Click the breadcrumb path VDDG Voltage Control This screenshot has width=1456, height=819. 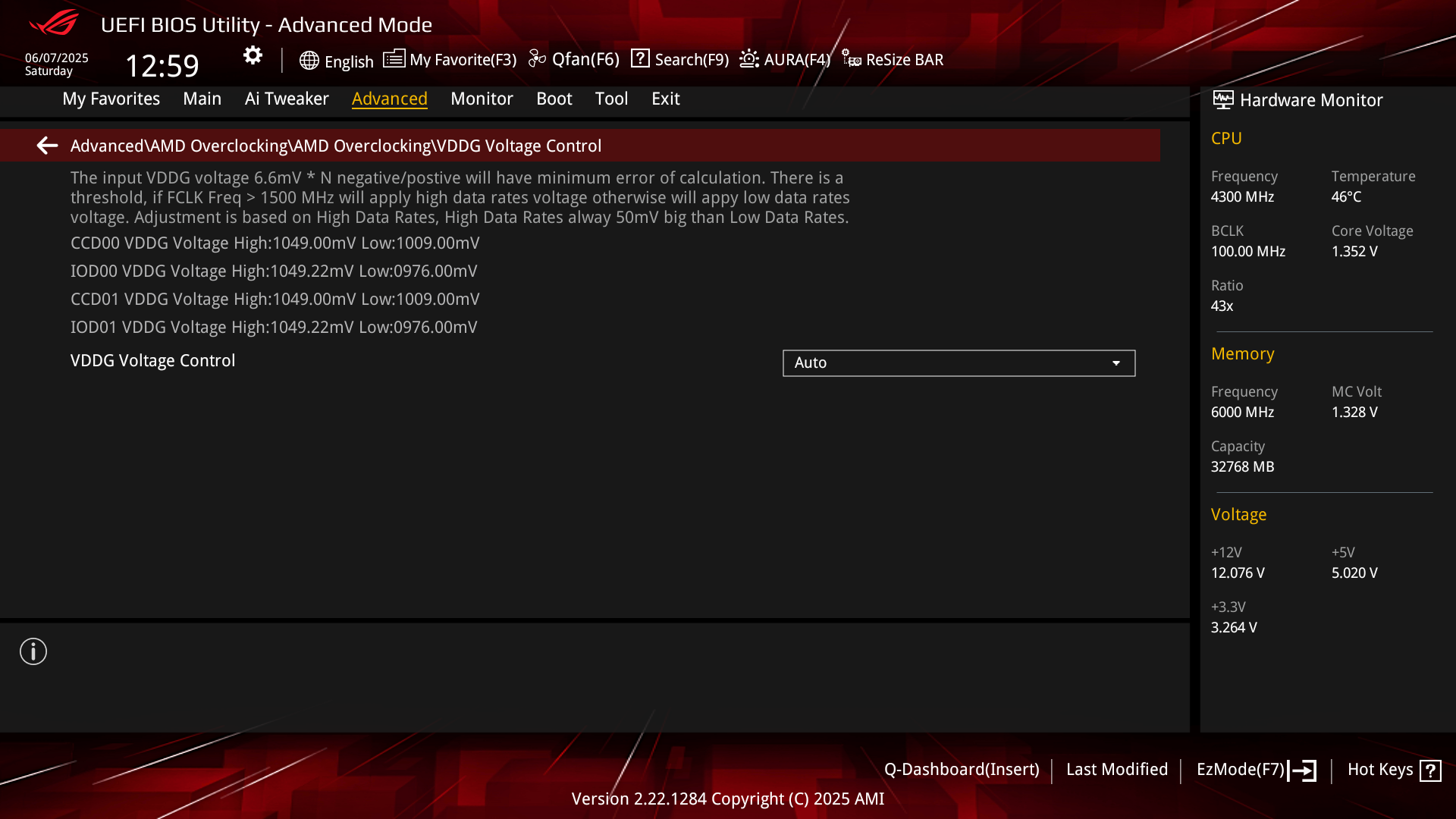click(519, 146)
